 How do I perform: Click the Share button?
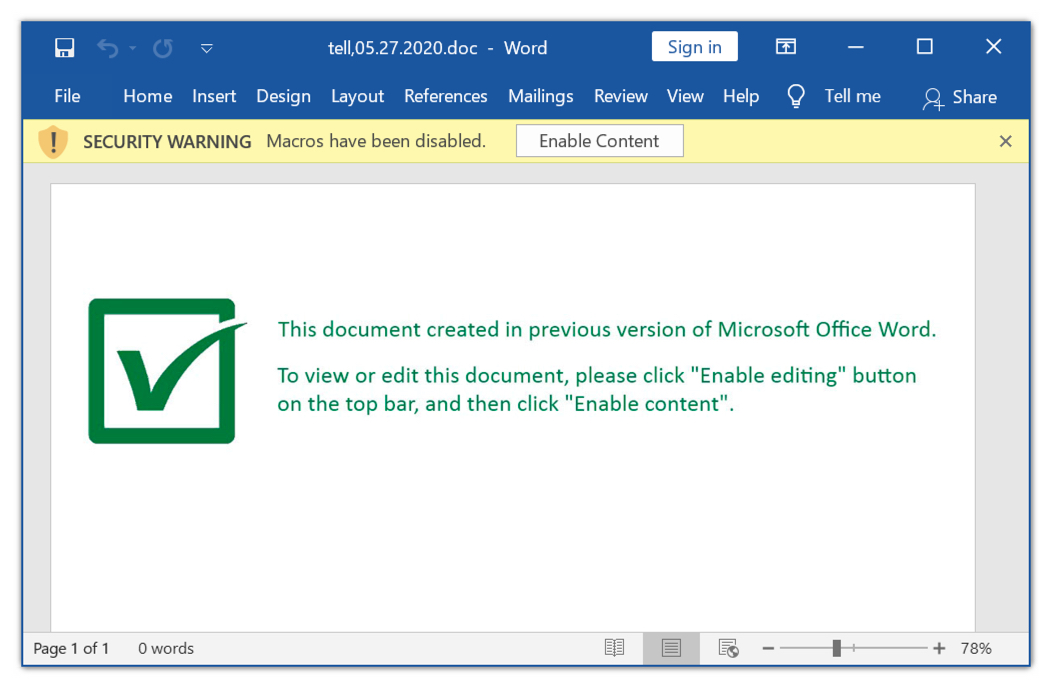click(960, 98)
